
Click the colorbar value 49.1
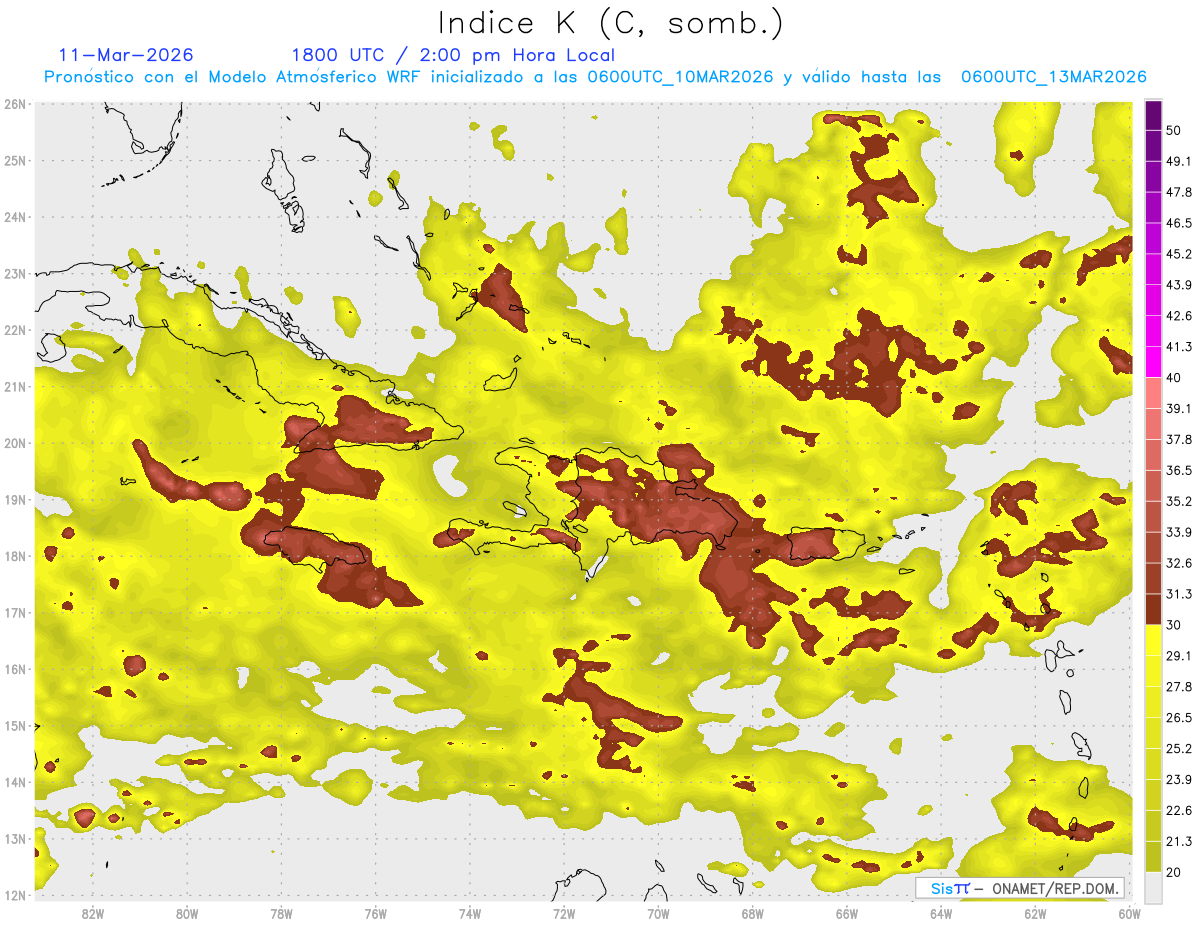[x=1178, y=161]
